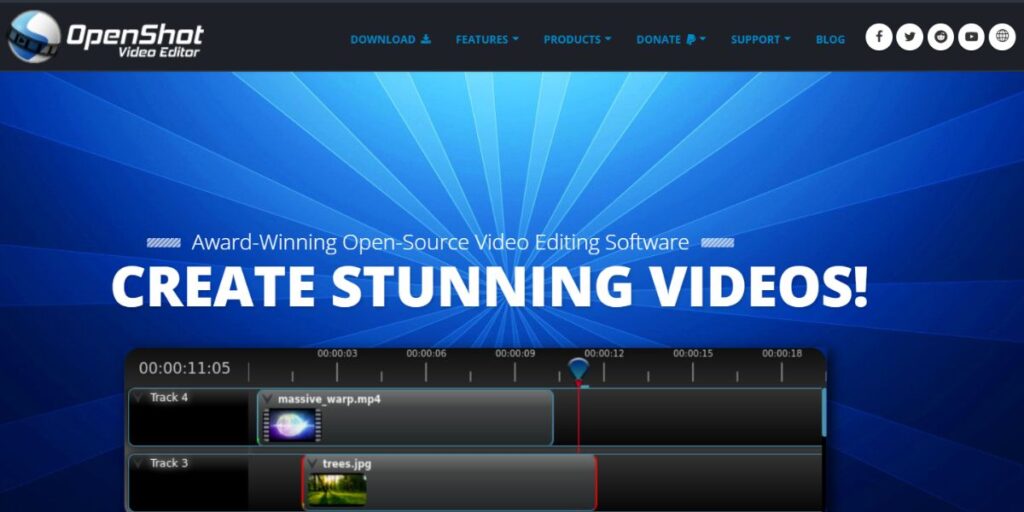The height and width of the screenshot is (512, 1024).
Task: Collapse the Track 4 arrow
Action: 138,398
